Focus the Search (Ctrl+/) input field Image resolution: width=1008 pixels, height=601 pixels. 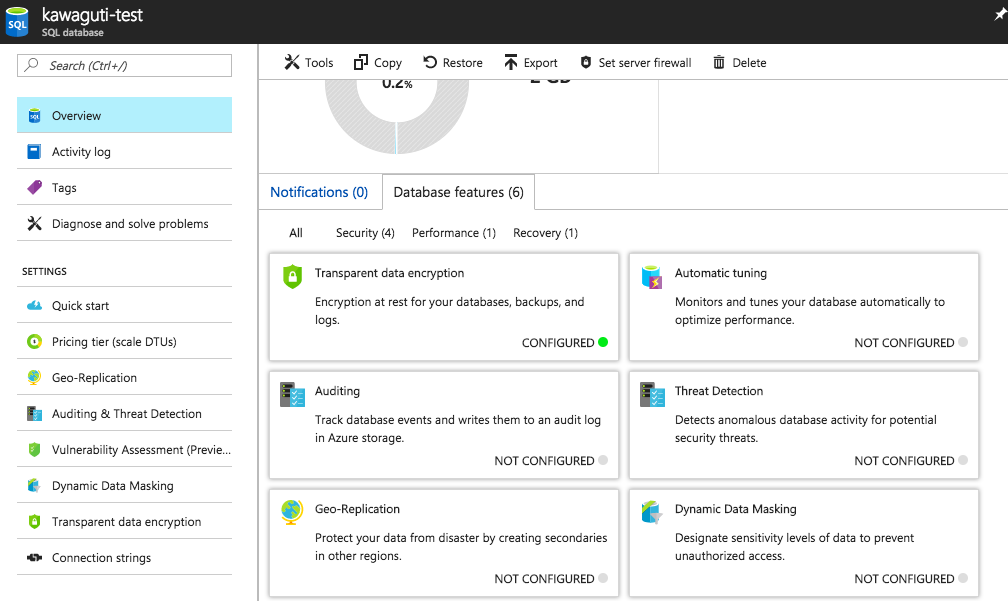[124, 65]
